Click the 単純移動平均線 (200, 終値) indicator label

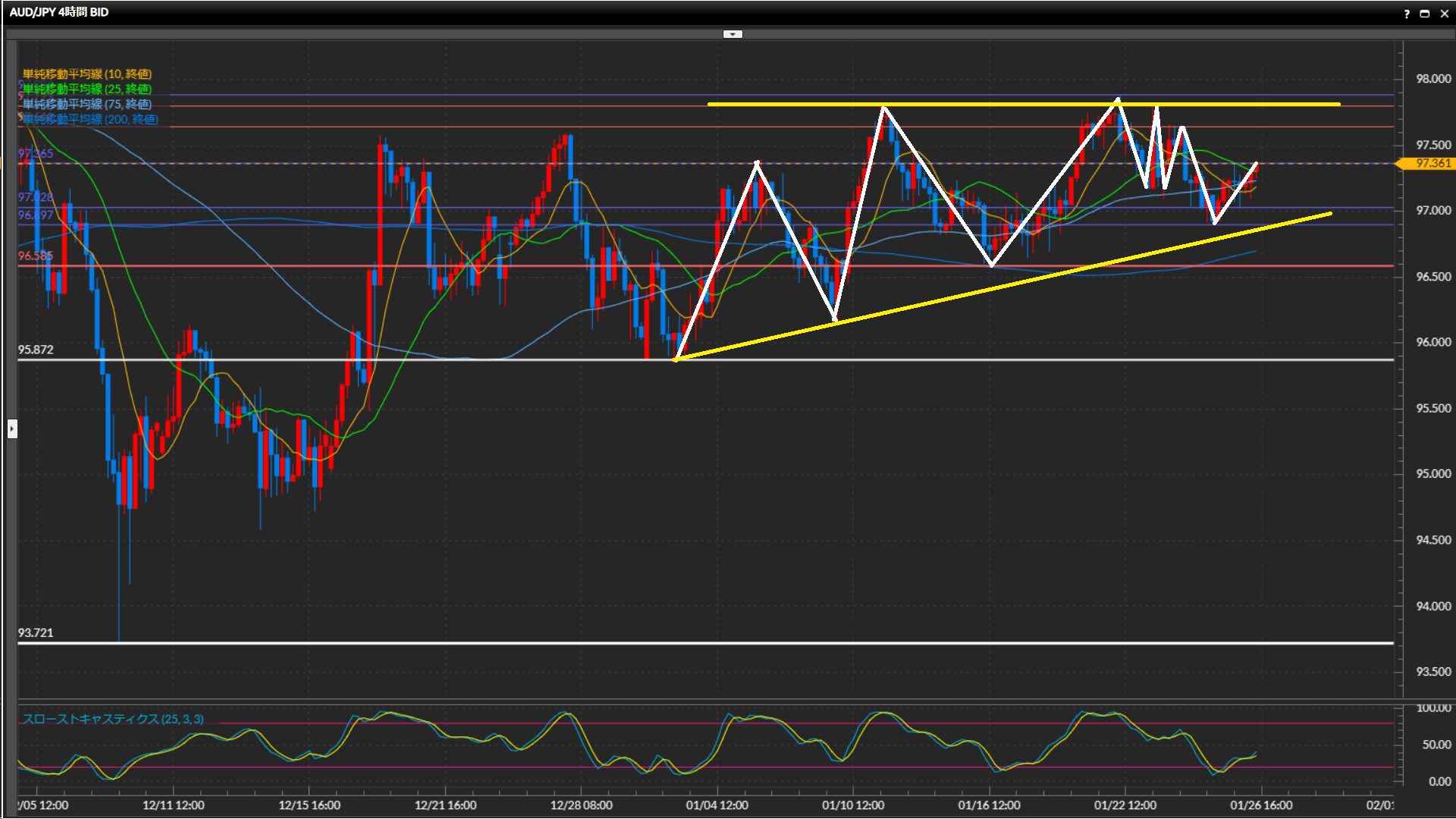pyautogui.click(x=90, y=119)
